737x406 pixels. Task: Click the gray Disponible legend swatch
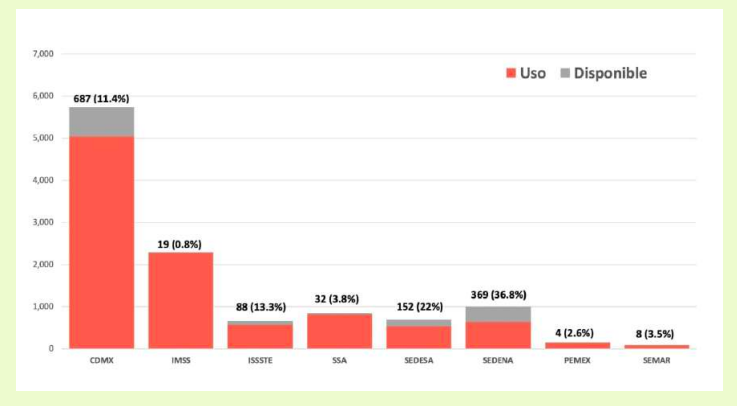(565, 73)
